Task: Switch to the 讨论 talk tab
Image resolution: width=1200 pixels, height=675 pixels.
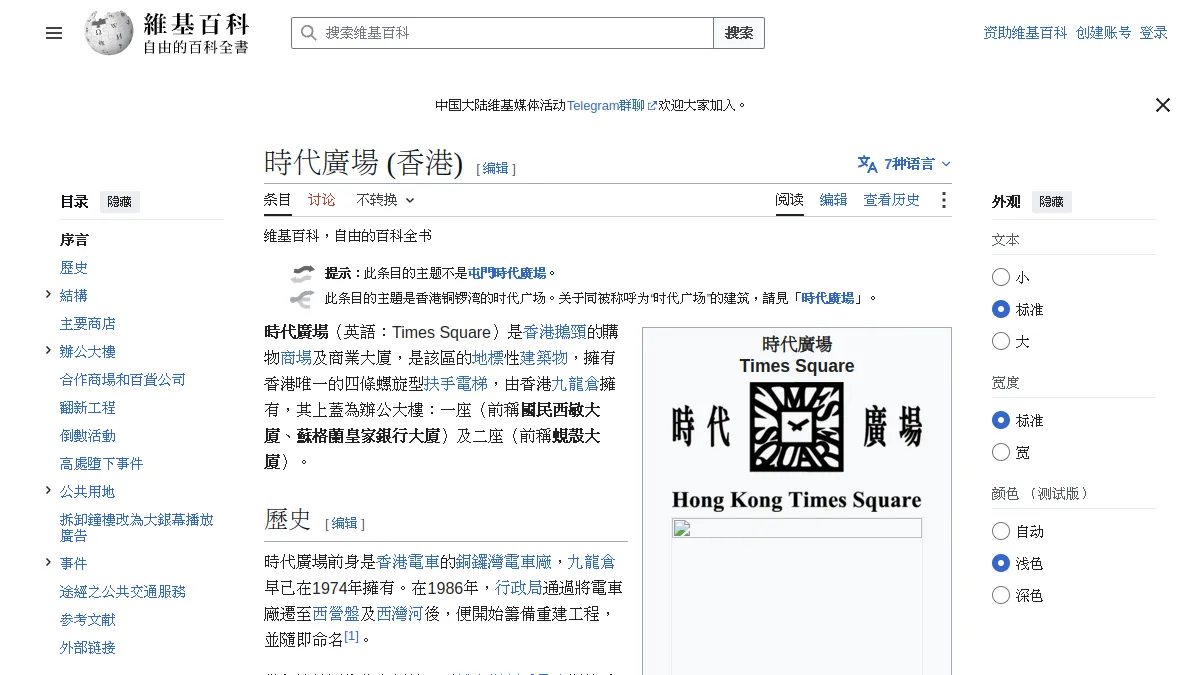Action: tap(322, 200)
